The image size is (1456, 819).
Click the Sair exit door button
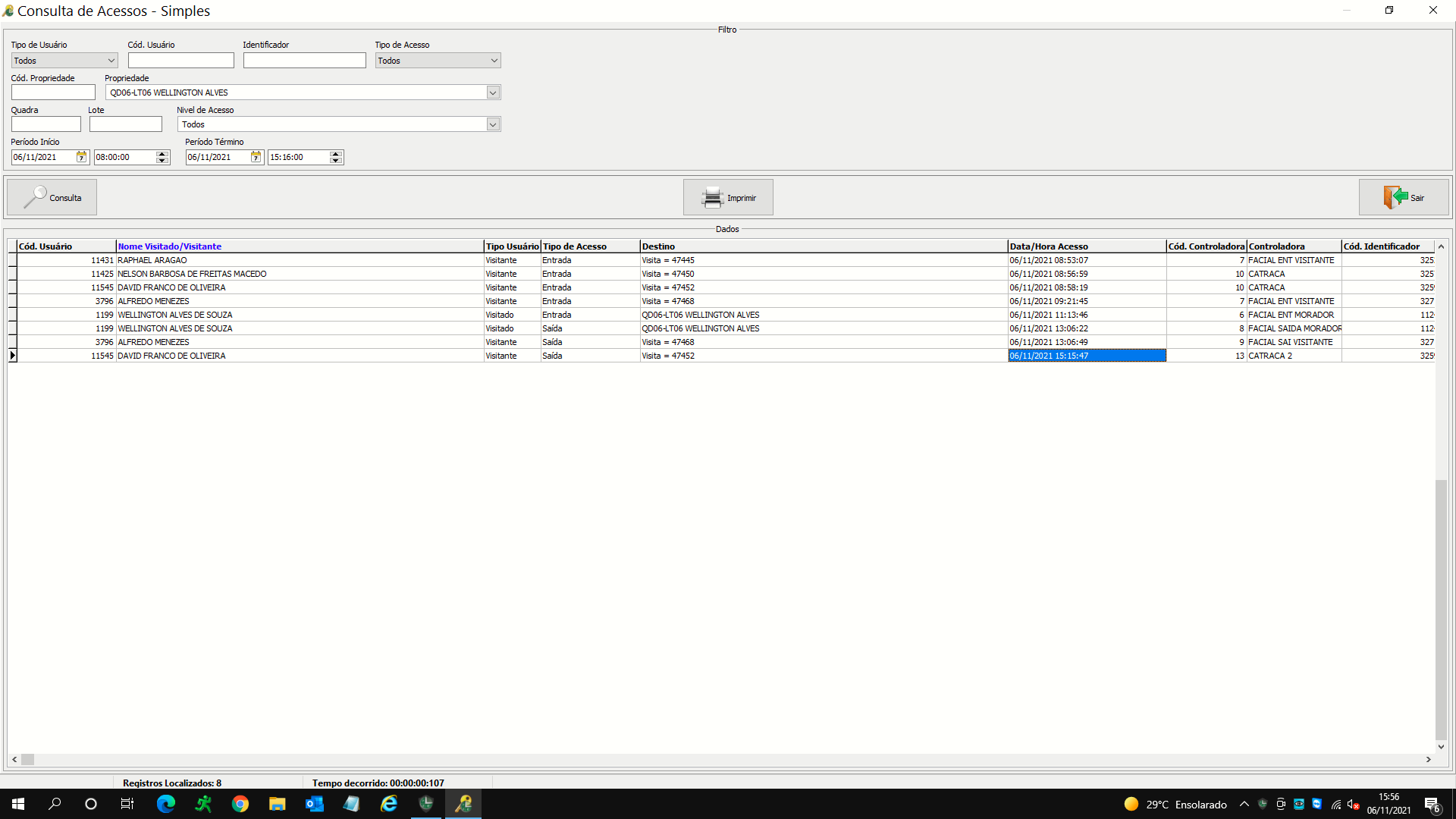(x=1403, y=197)
